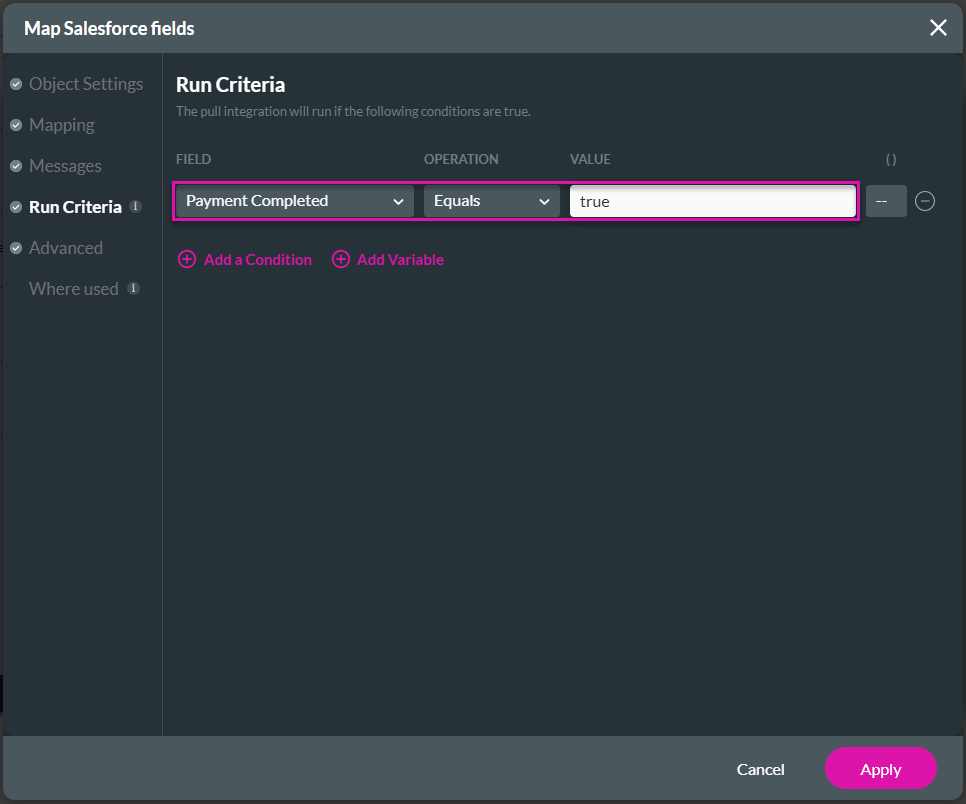The image size is (966, 804).
Task: Click the Add a Condition link
Action: [x=257, y=260]
